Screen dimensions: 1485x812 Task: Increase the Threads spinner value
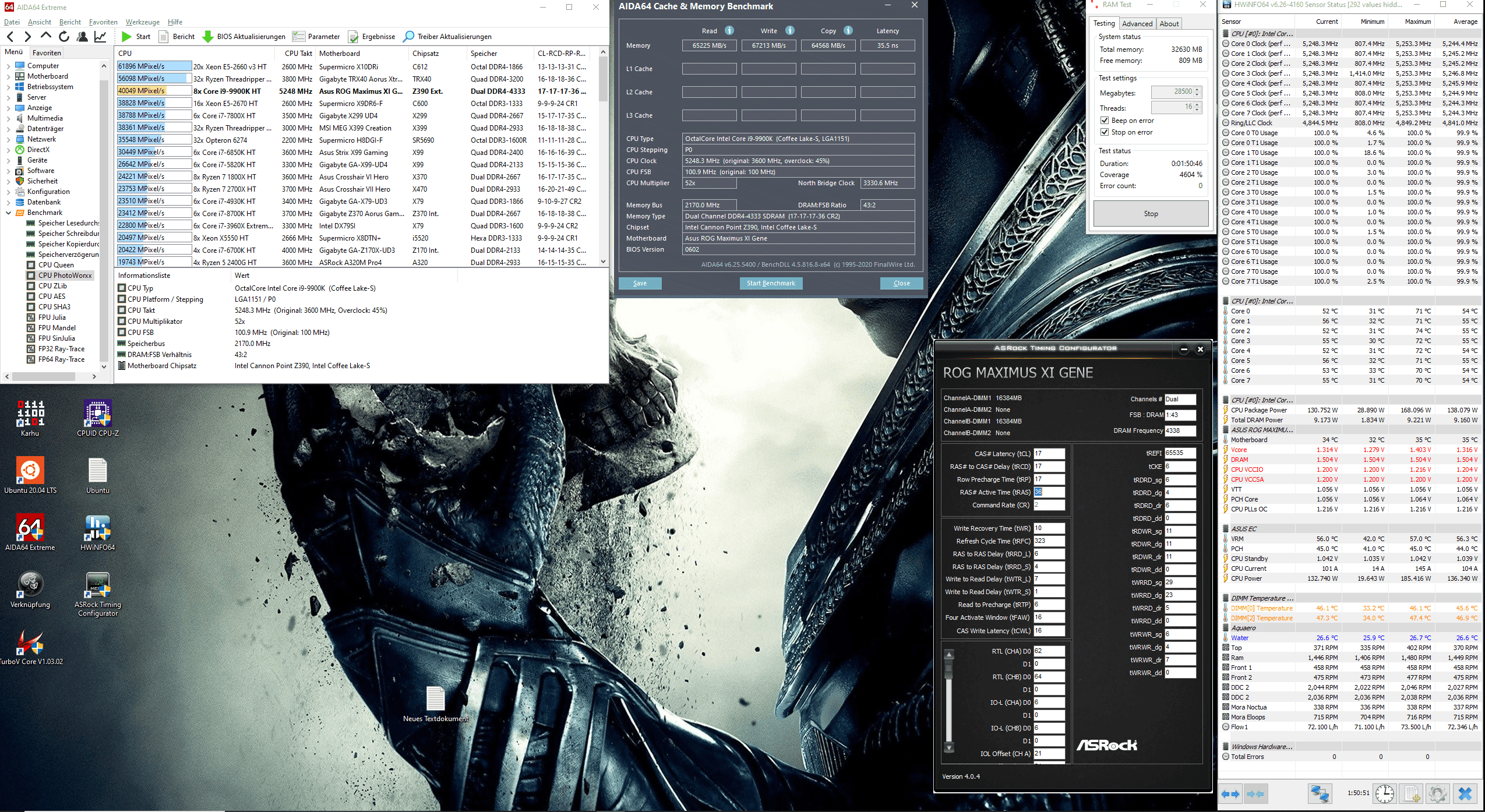[x=1197, y=104]
